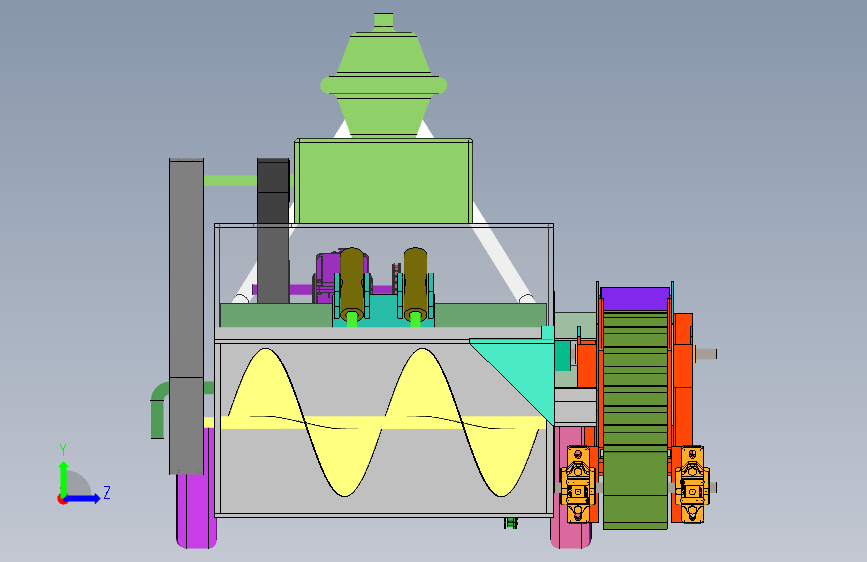Click the red origin ball of the axis triad
Image resolution: width=867 pixels, height=562 pixels.
62,499
